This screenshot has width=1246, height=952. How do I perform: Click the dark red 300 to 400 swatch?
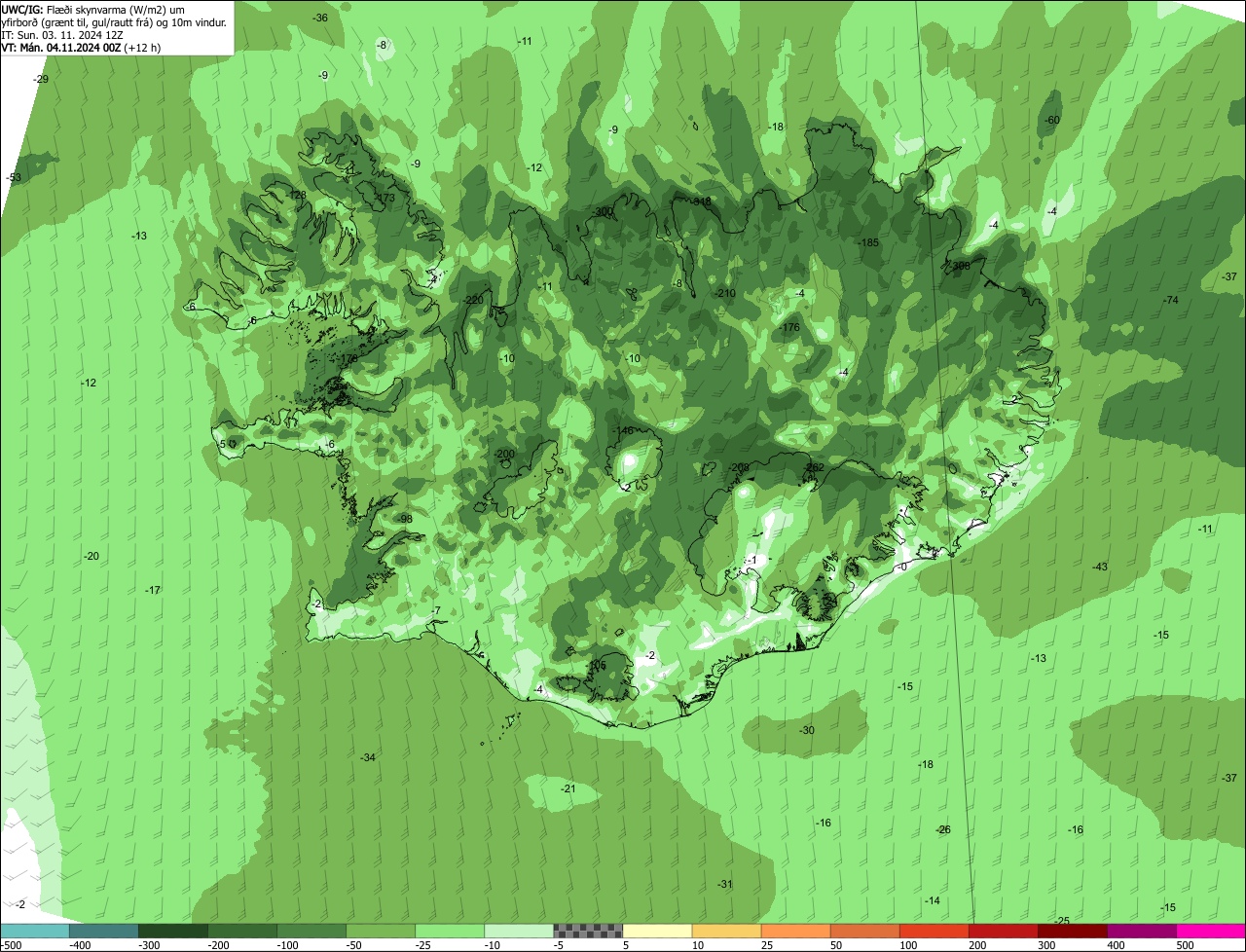click(x=1073, y=931)
